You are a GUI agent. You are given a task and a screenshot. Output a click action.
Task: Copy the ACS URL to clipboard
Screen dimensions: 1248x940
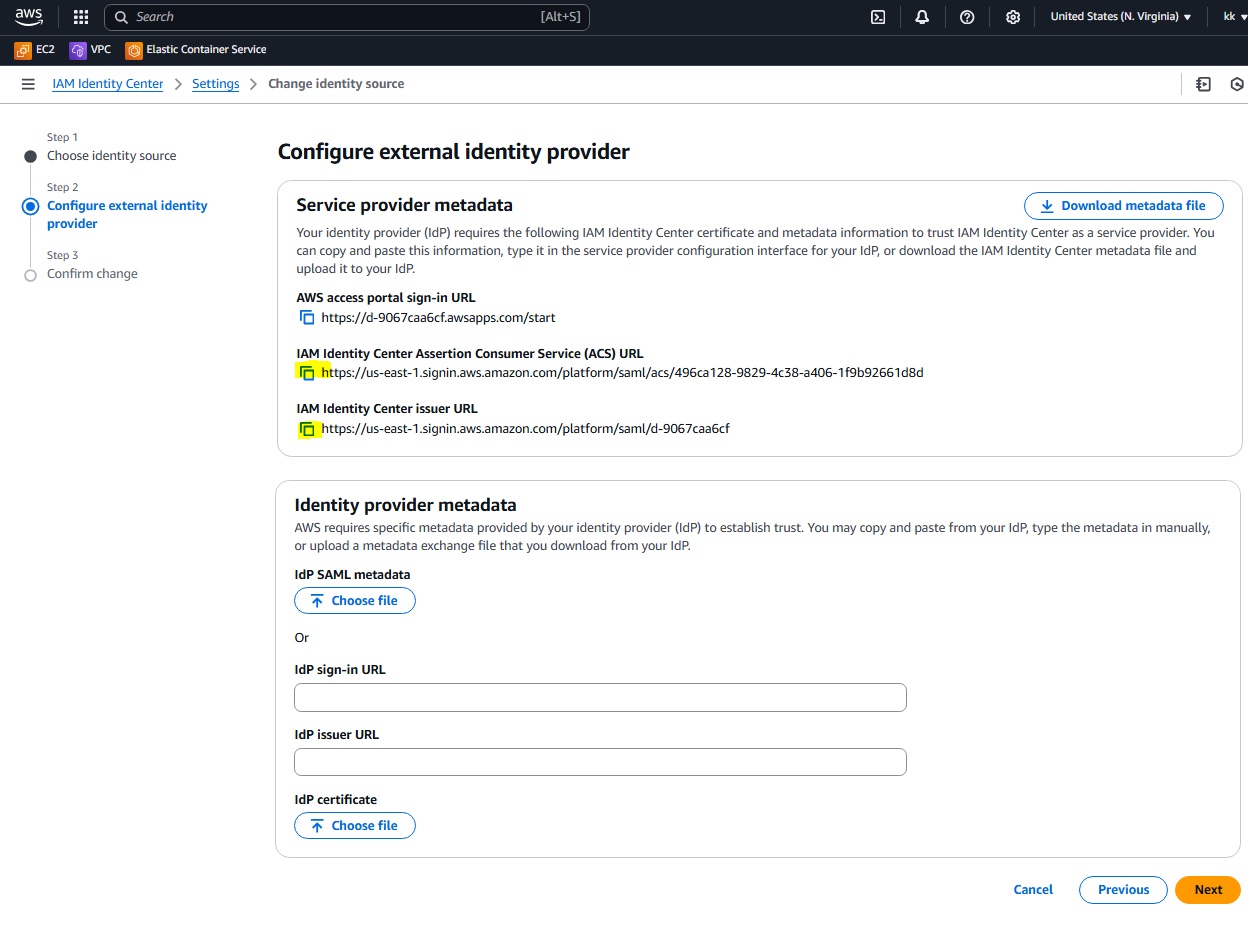click(307, 373)
